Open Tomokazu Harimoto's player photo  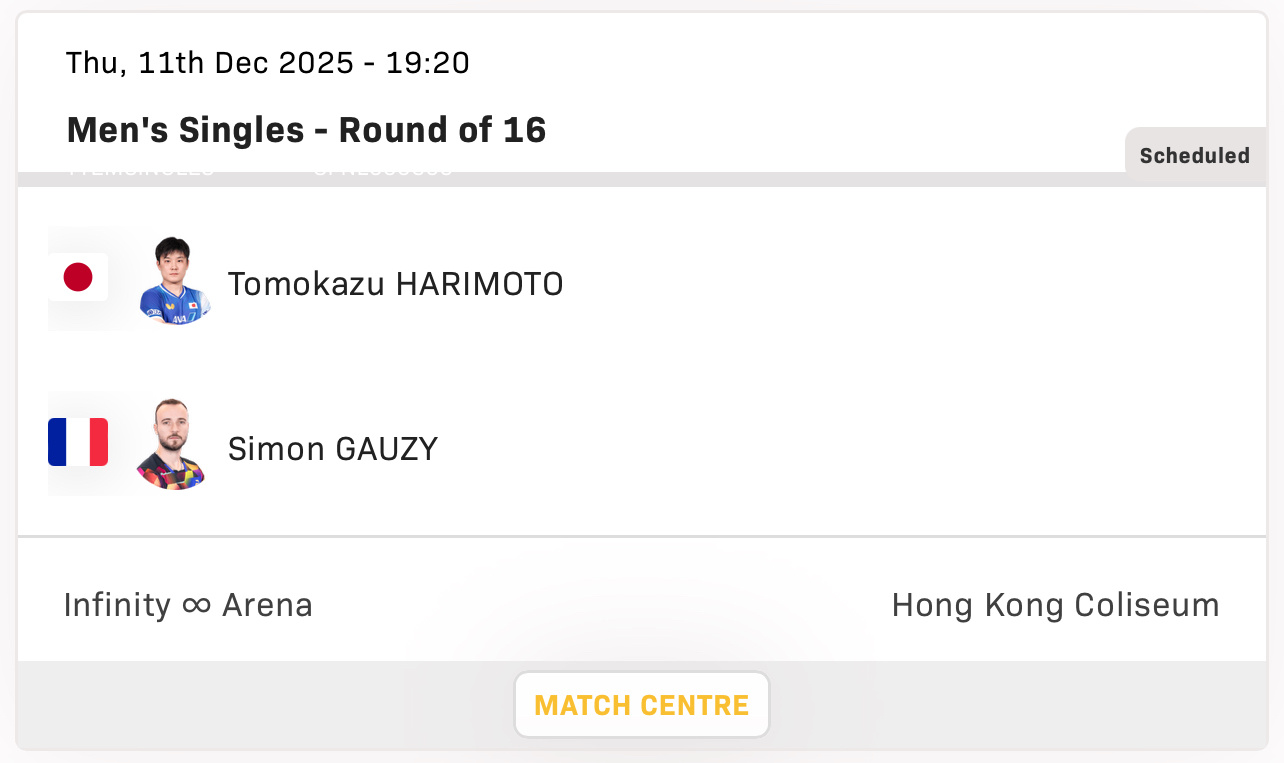[x=174, y=280]
